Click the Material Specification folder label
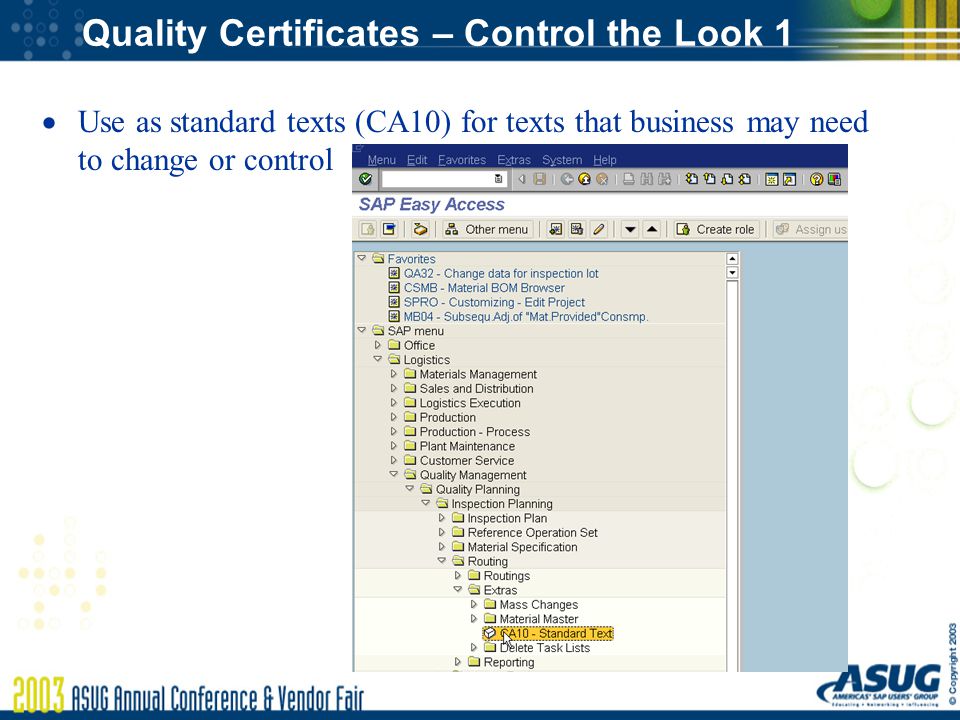 point(522,547)
